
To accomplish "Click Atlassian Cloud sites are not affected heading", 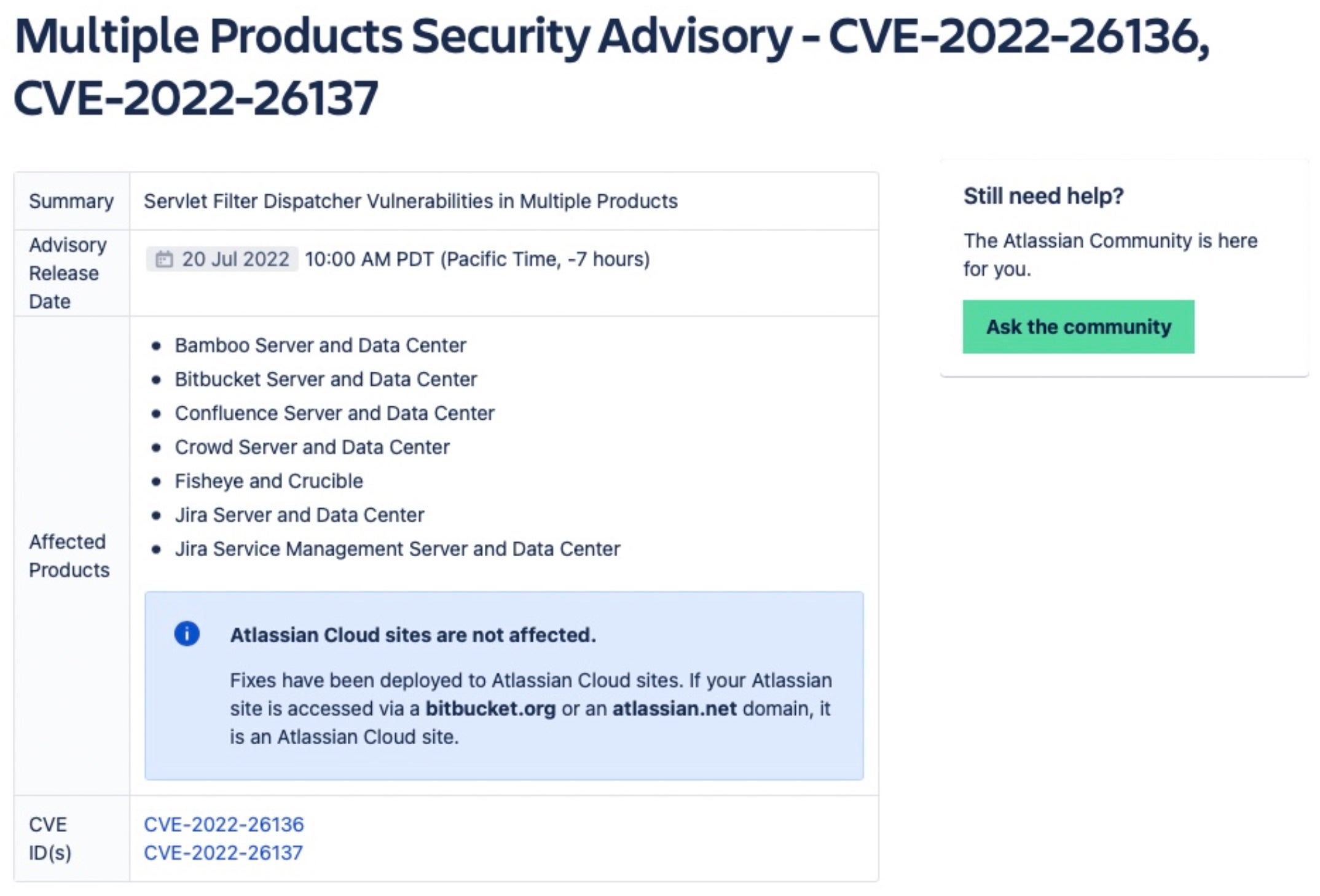I will coord(413,635).
